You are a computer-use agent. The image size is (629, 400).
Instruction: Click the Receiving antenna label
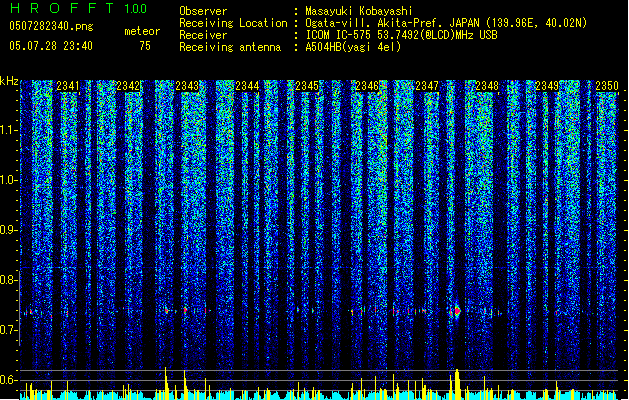tap(230, 47)
